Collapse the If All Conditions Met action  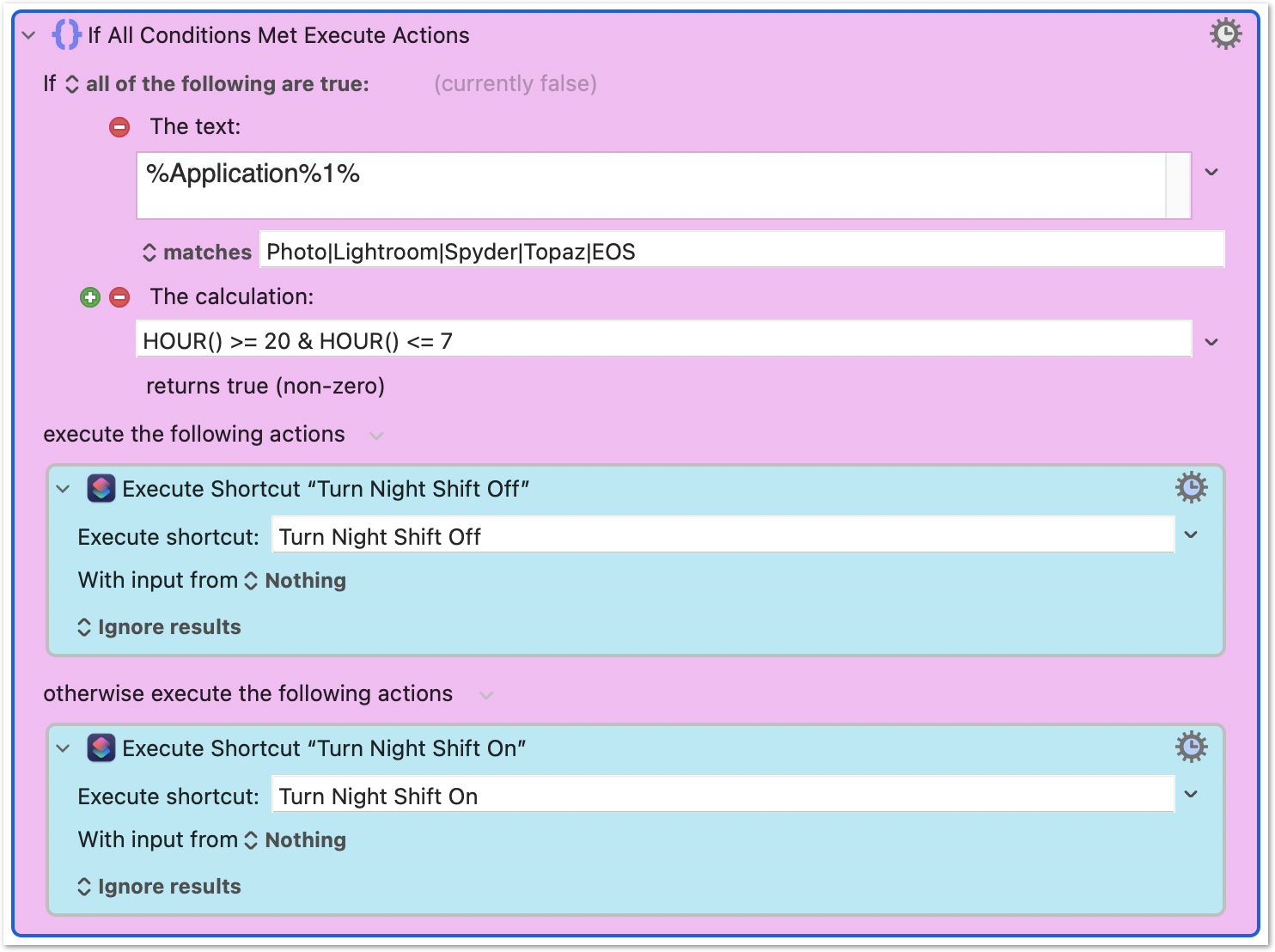point(29,35)
